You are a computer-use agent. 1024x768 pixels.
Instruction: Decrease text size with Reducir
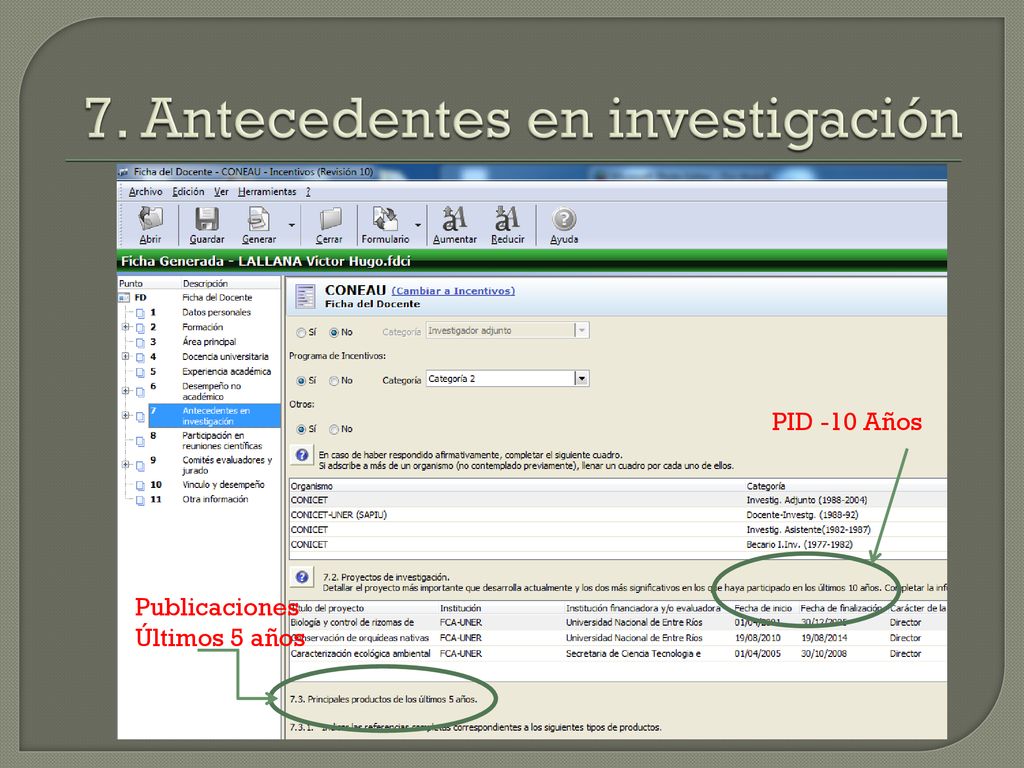pos(507,219)
